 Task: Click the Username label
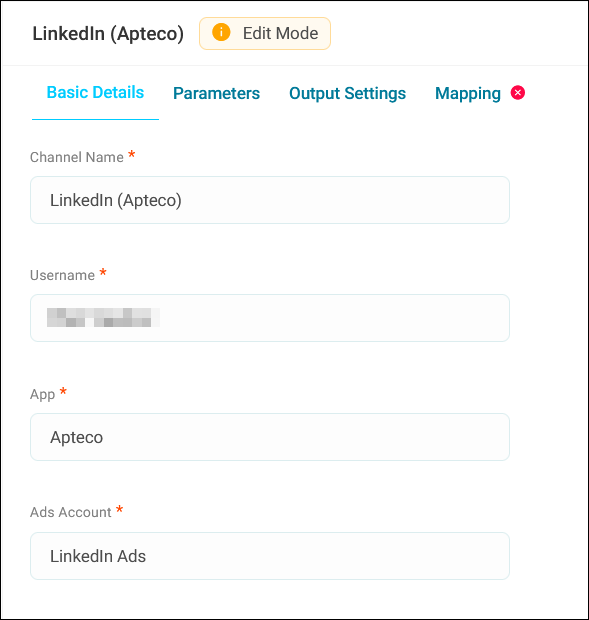(x=62, y=275)
